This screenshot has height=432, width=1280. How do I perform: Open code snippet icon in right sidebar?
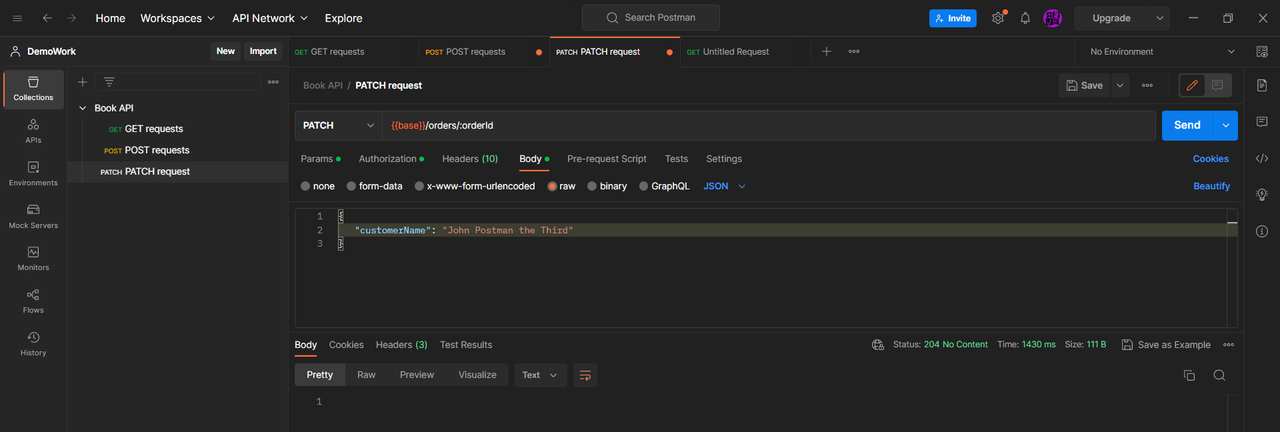pyautogui.click(x=1262, y=158)
